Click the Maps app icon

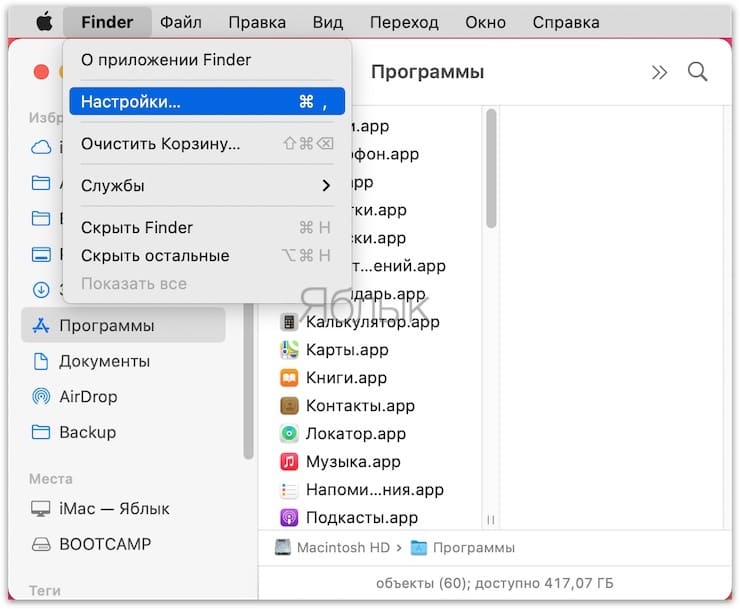[289, 350]
